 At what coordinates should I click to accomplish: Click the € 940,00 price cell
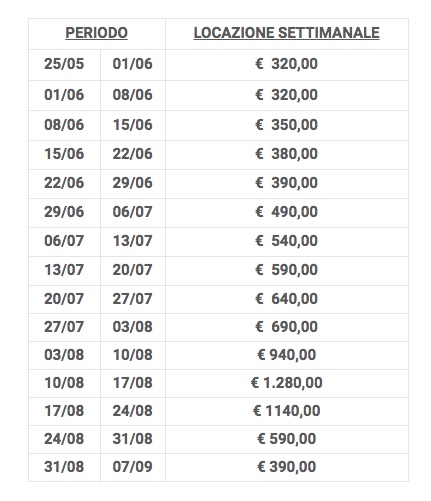(286, 354)
